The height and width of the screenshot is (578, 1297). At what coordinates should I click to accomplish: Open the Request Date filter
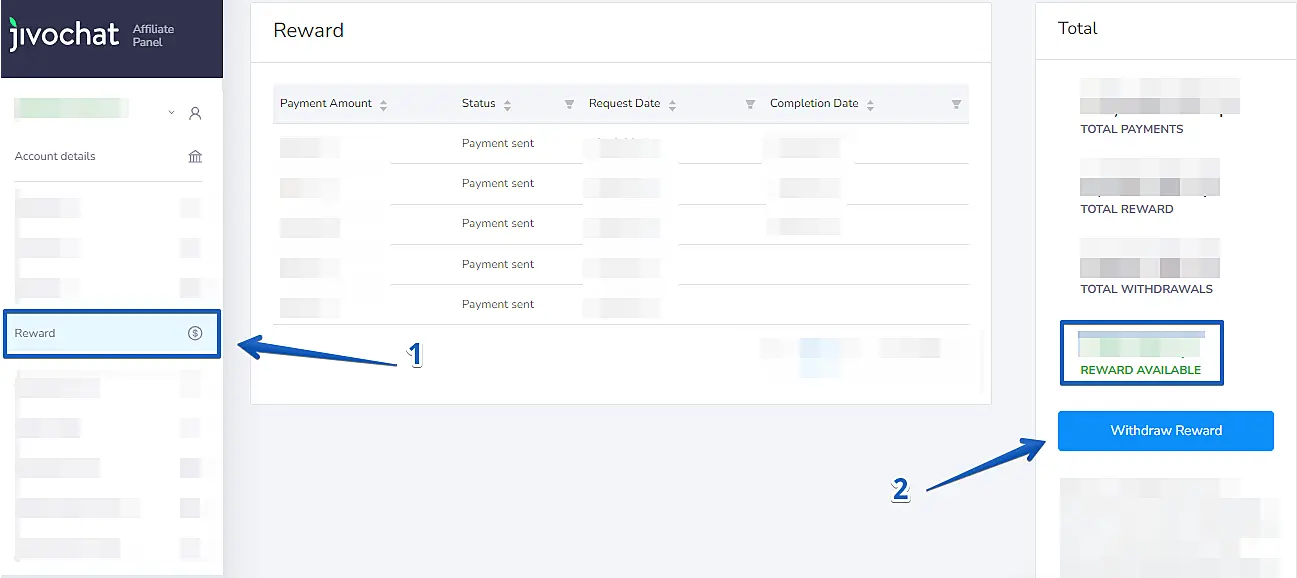click(x=750, y=104)
